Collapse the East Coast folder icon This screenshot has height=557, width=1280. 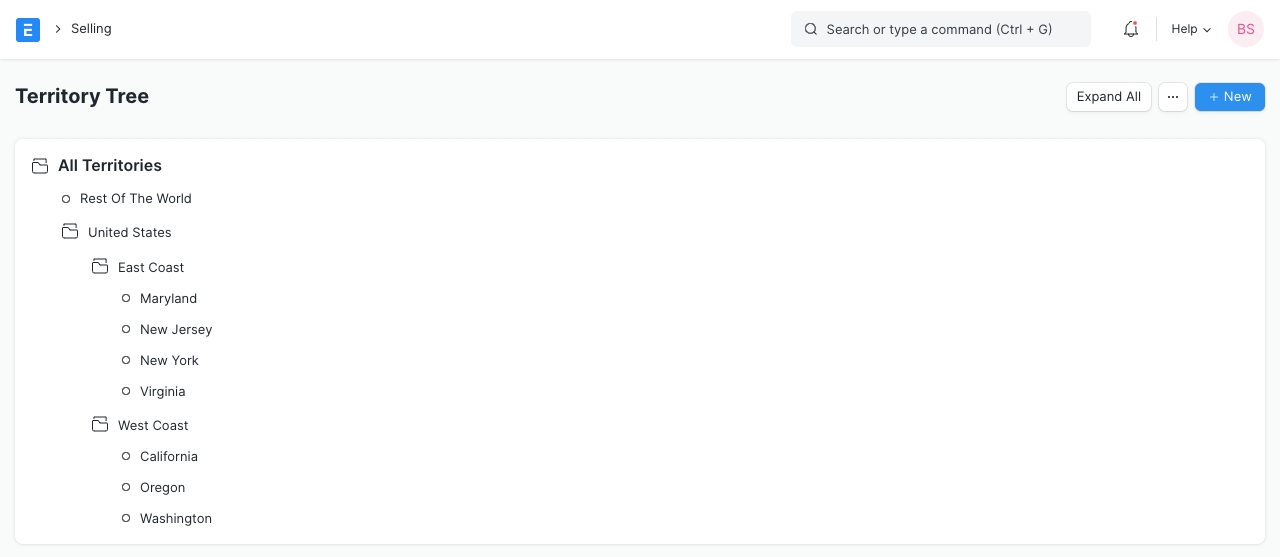pos(100,267)
